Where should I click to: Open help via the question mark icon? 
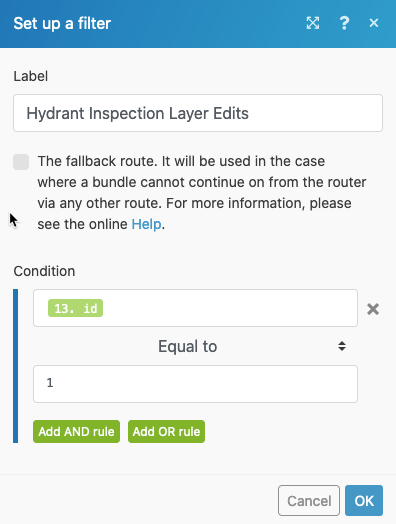(x=344, y=23)
